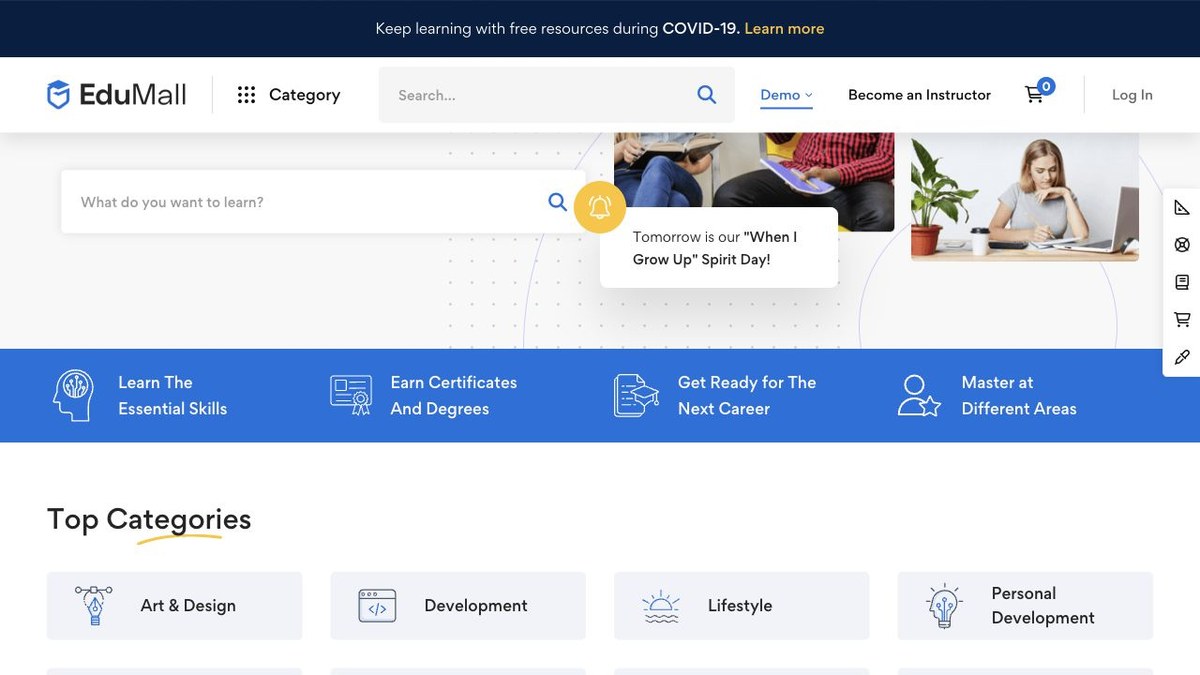Click the document icon in side panel

1182,283
